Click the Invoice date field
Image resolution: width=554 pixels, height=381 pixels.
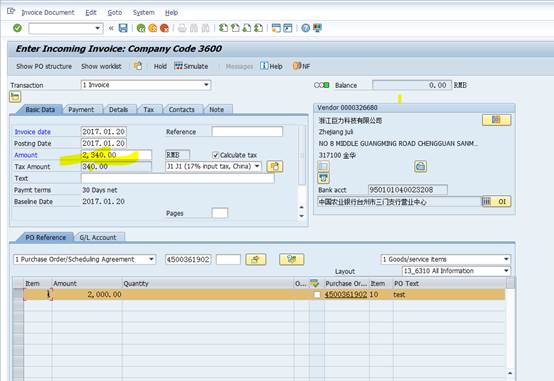tap(104, 132)
